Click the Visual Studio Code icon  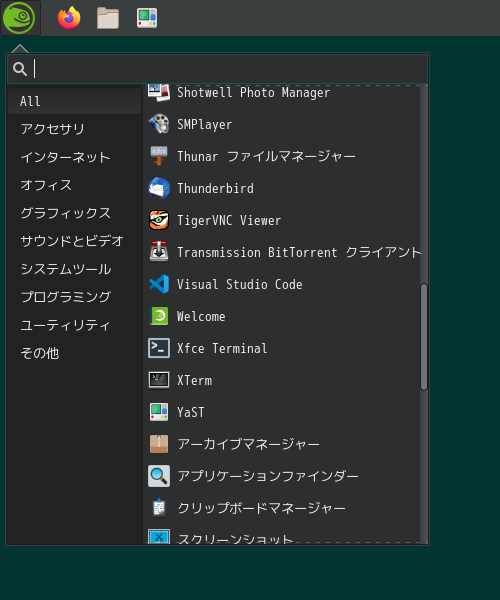(x=159, y=284)
